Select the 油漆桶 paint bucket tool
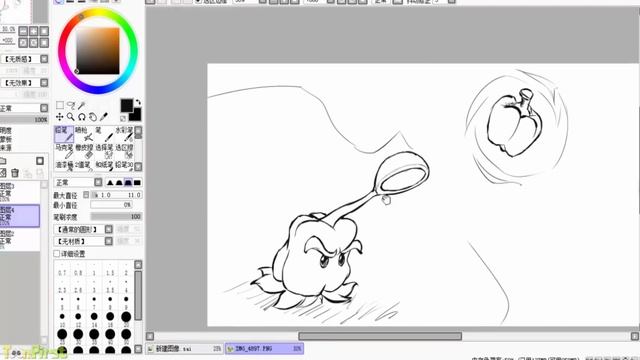This screenshot has width=640, height=360. click(64, 166)
